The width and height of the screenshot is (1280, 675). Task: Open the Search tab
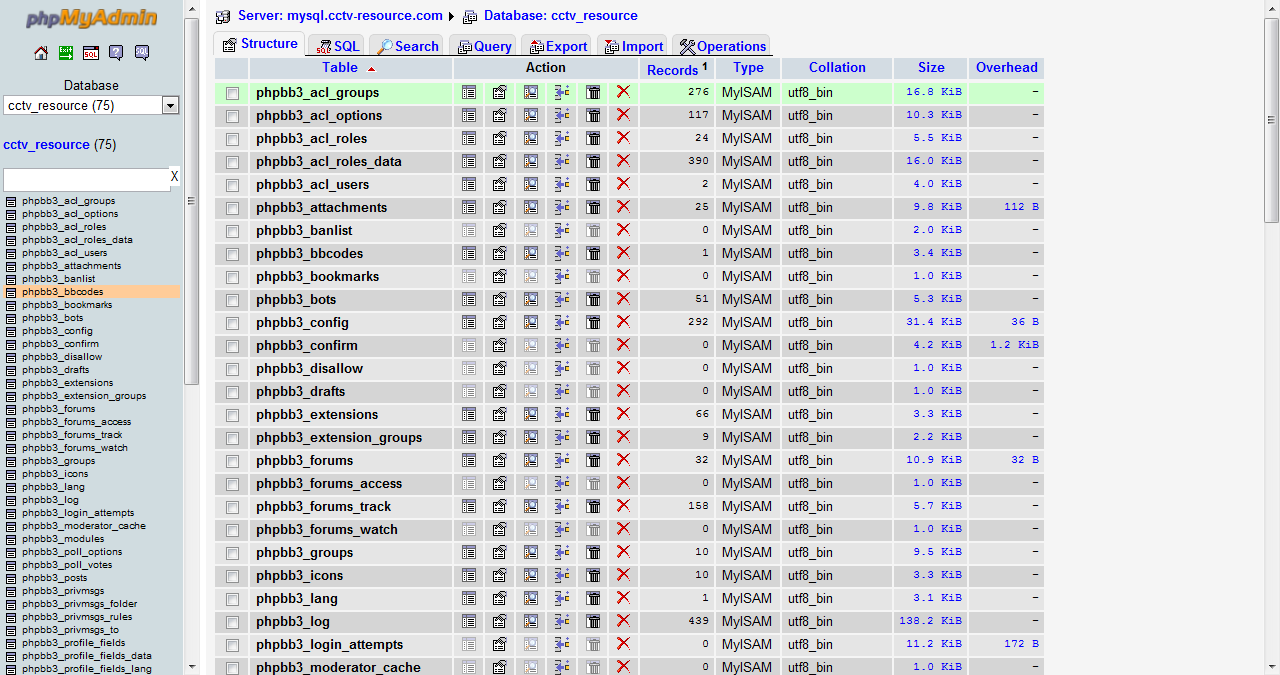[x=407, y=46]
